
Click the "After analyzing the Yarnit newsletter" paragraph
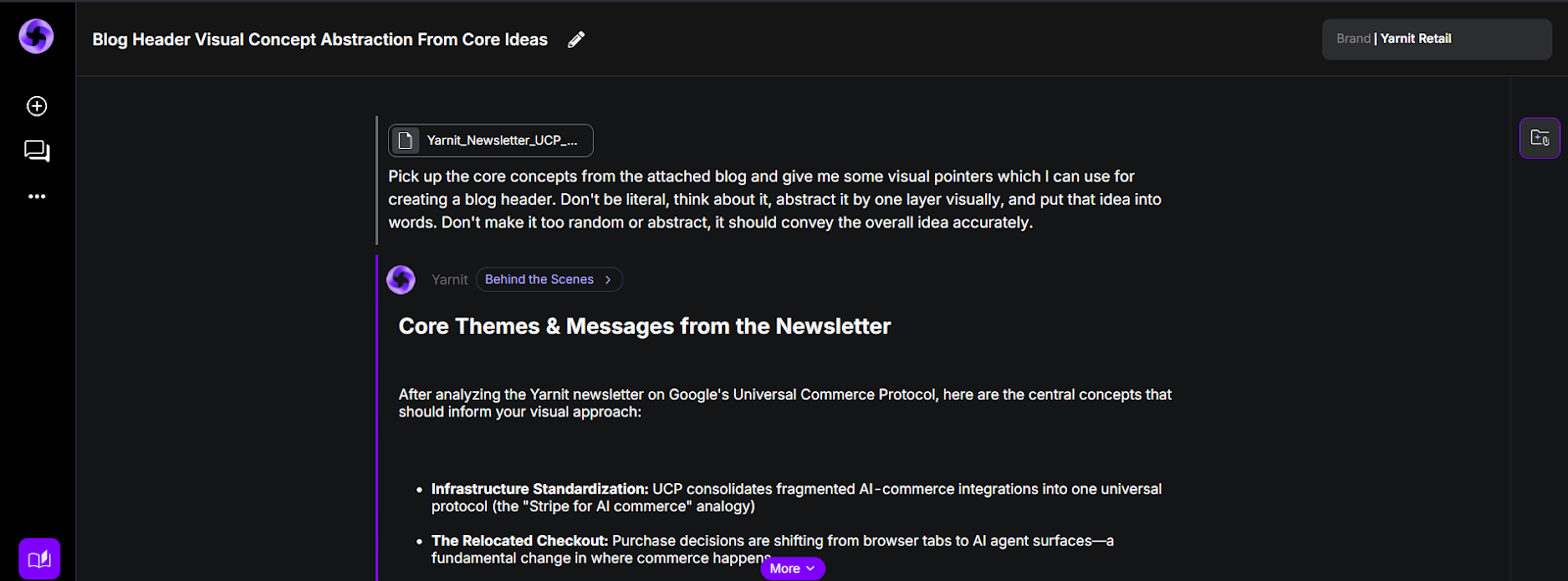click(785, 403)
